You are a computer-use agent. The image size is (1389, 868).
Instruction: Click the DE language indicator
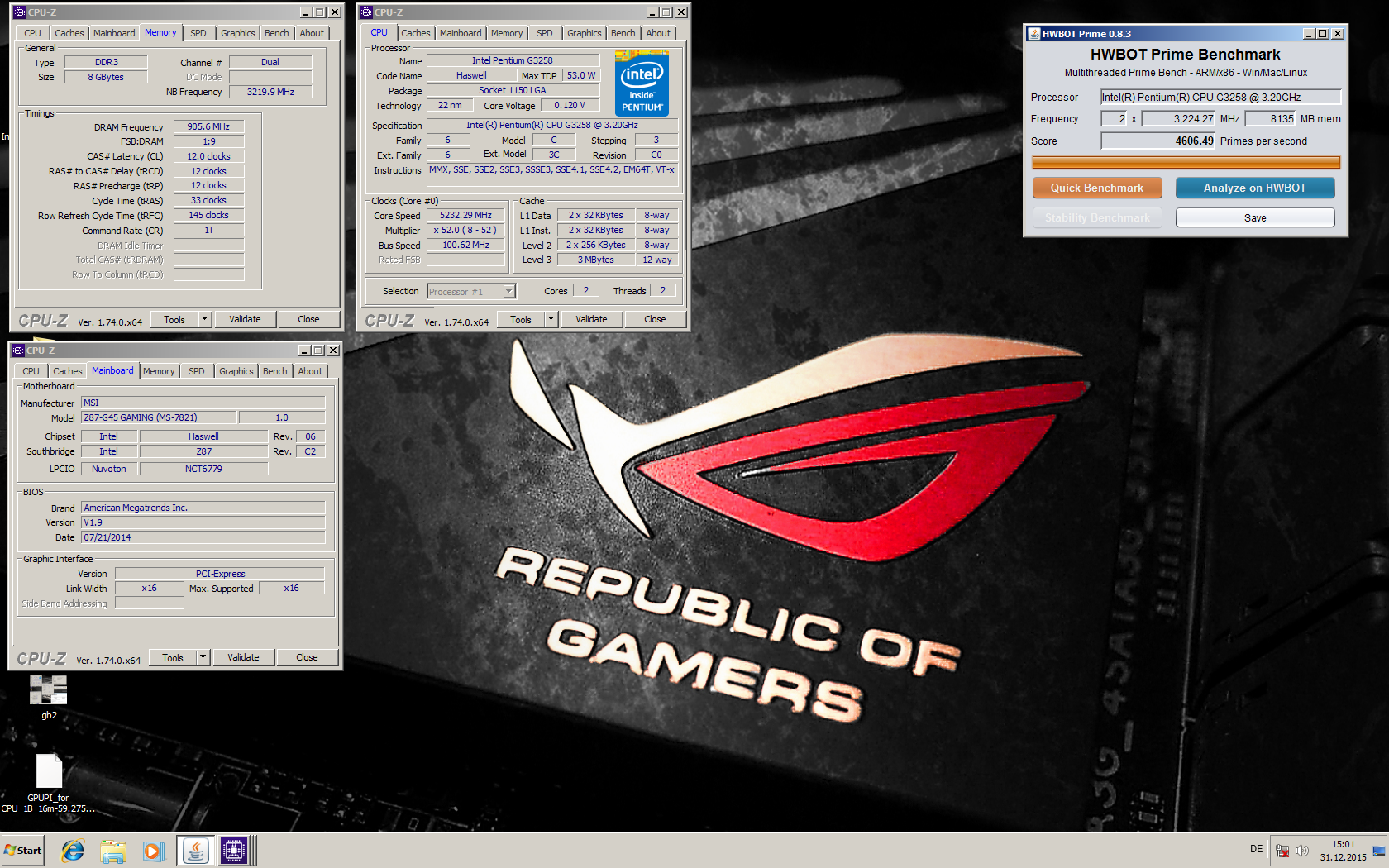tap(1256, 849)
